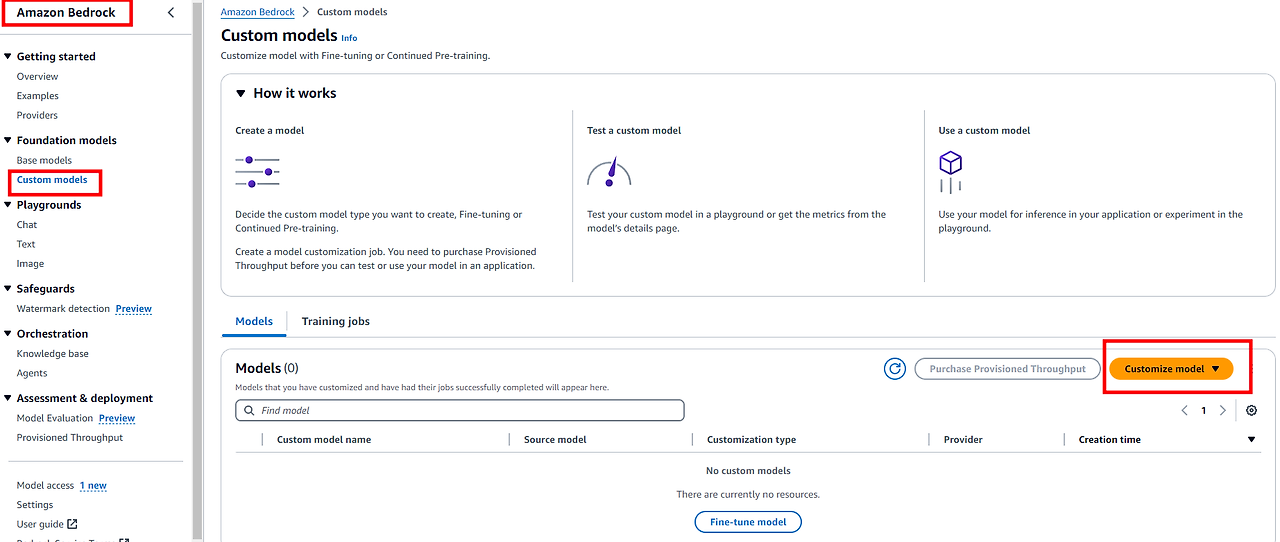Open table preferences gear icon
This screenshot has height=542, width=1280.
(x=1251, y=411)
